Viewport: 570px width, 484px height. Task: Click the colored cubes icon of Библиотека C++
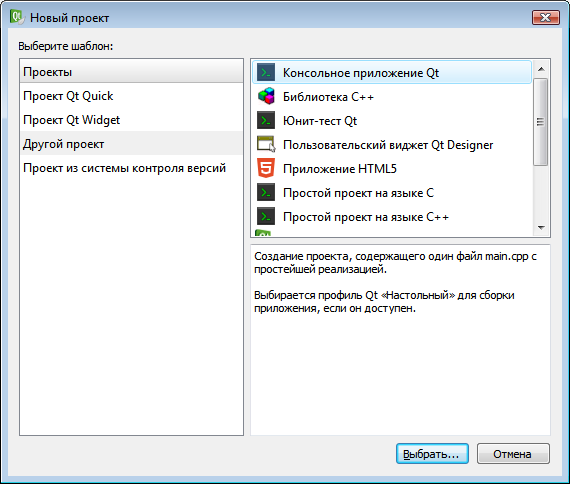[266, 96]
